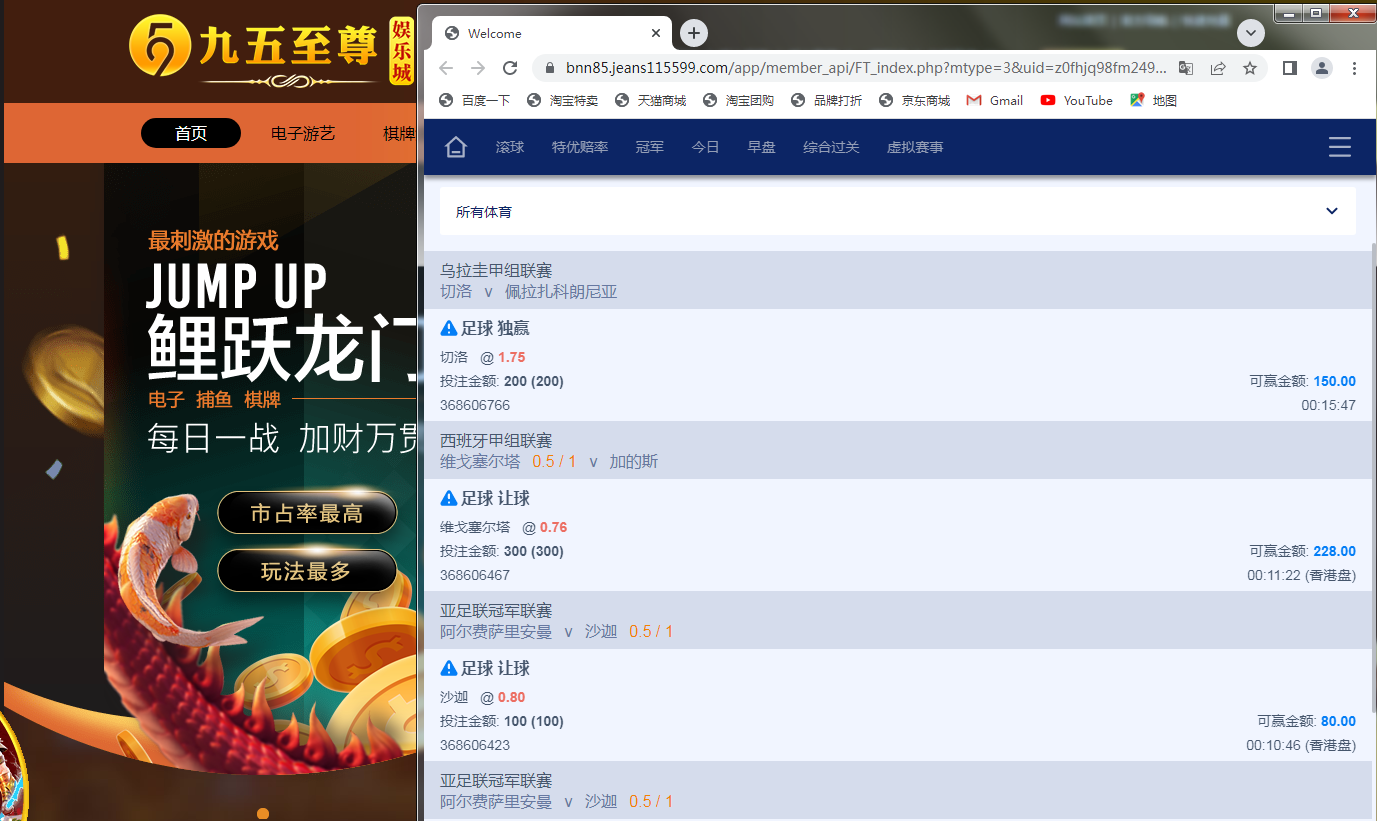Click the browser back arrow
Viewport: 1377px width, 821px height.
click(x=446, y=68)
